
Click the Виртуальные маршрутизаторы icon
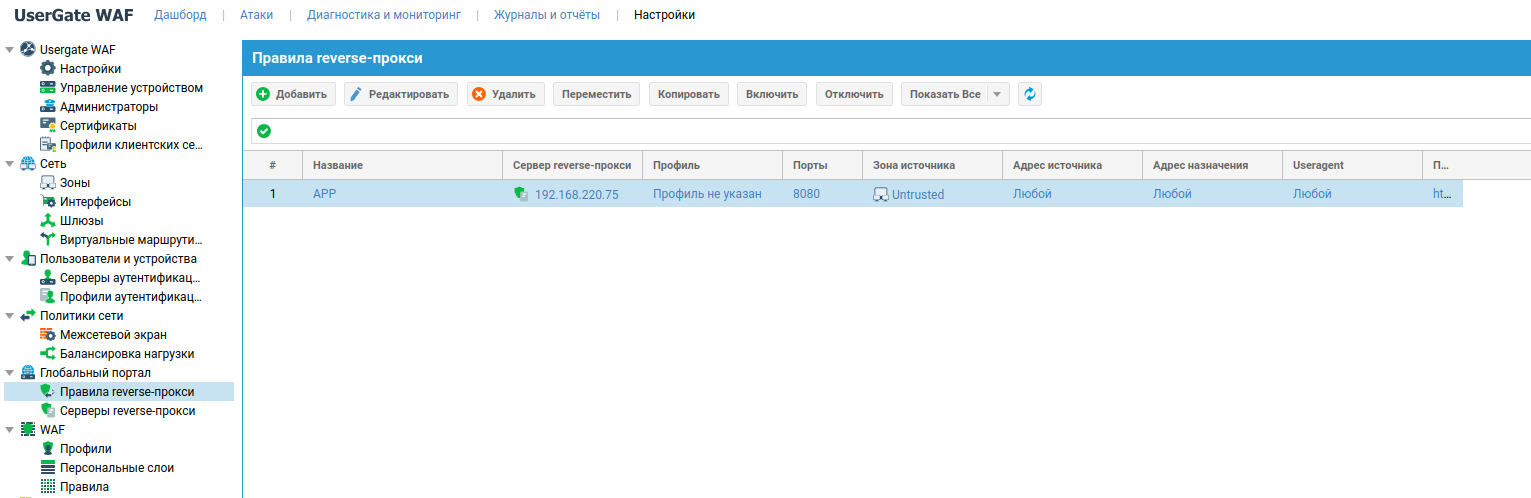point(47,240)
